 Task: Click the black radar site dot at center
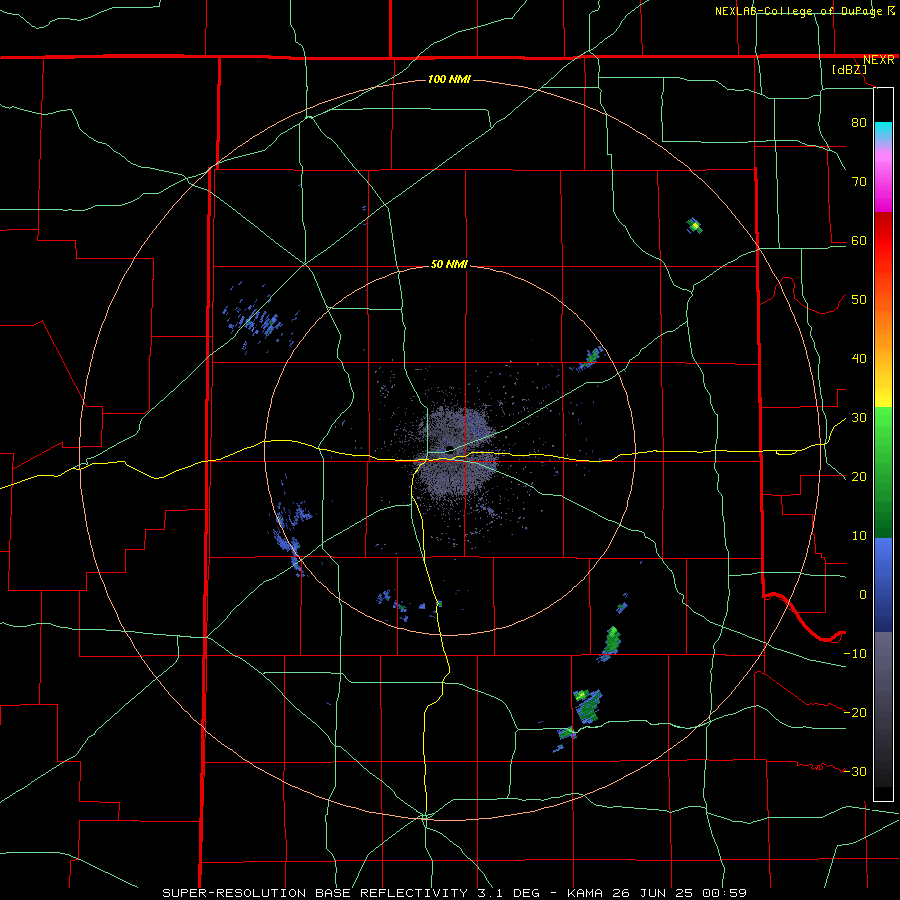449,449
